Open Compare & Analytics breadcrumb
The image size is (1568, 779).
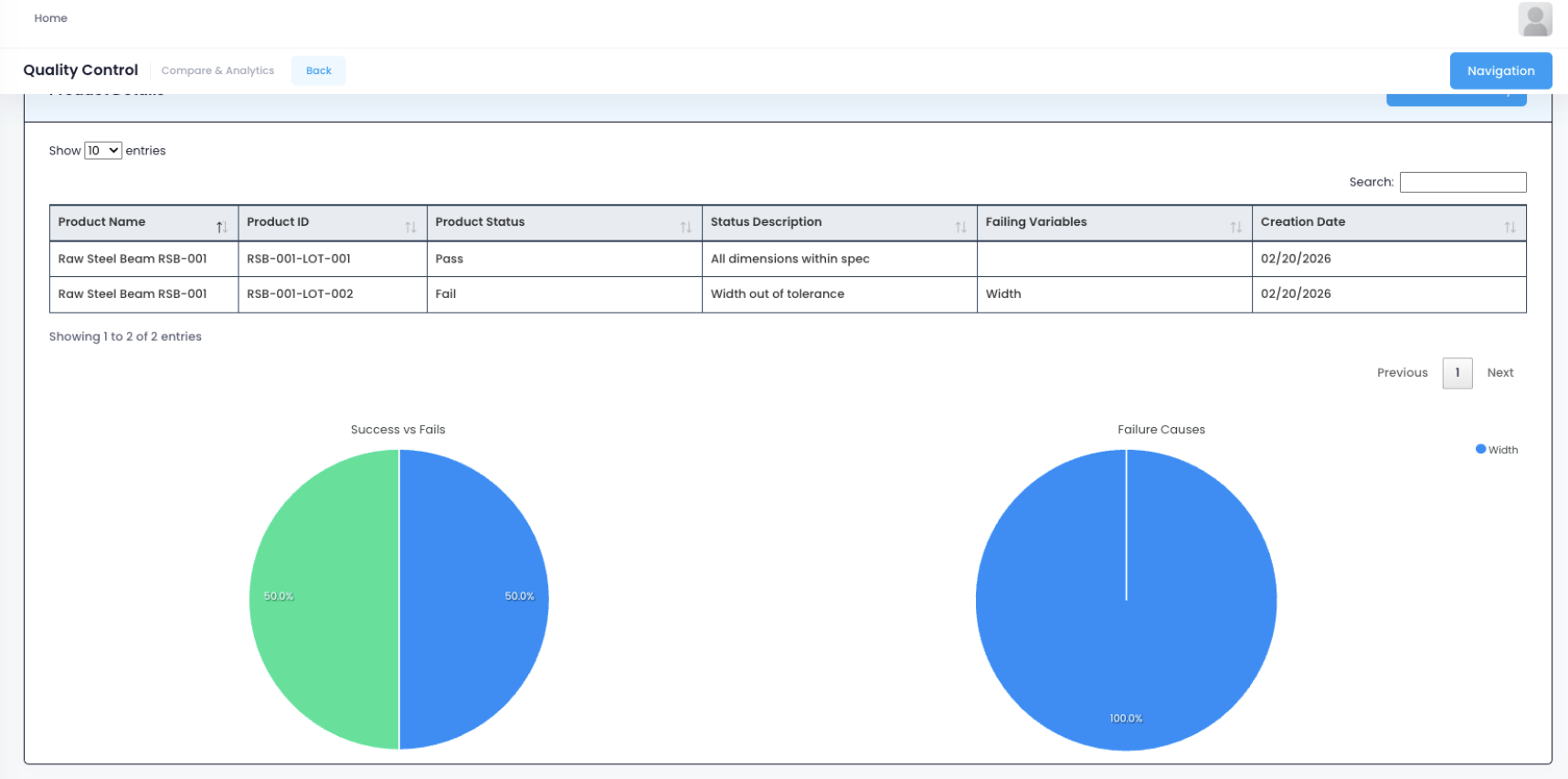coord(217,70)
